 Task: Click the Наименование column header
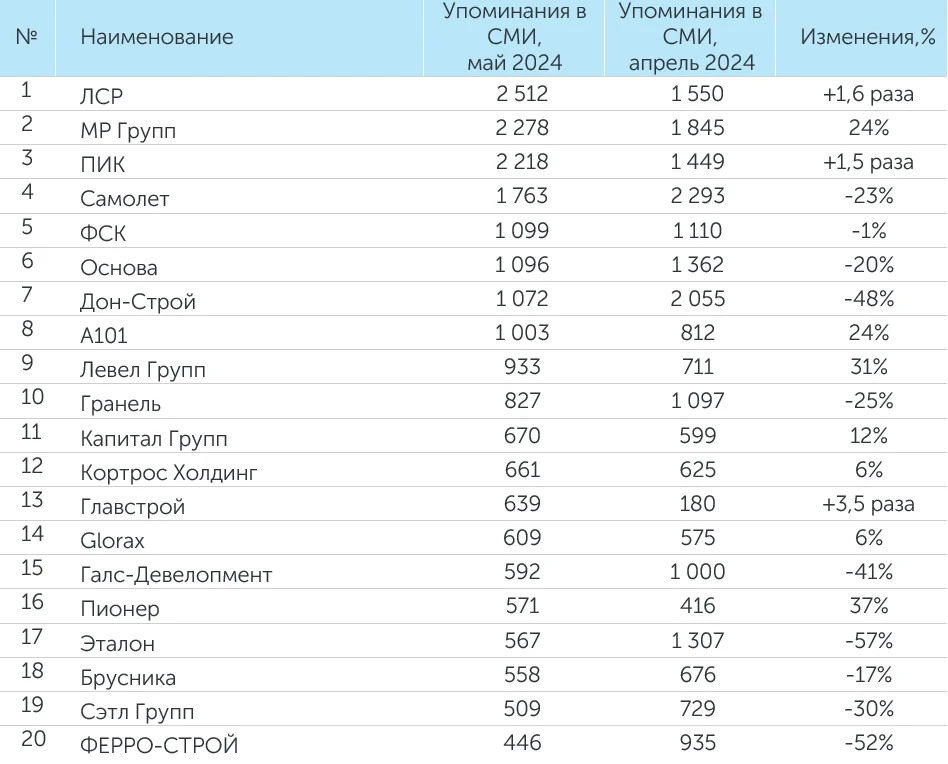click(157, 37)
